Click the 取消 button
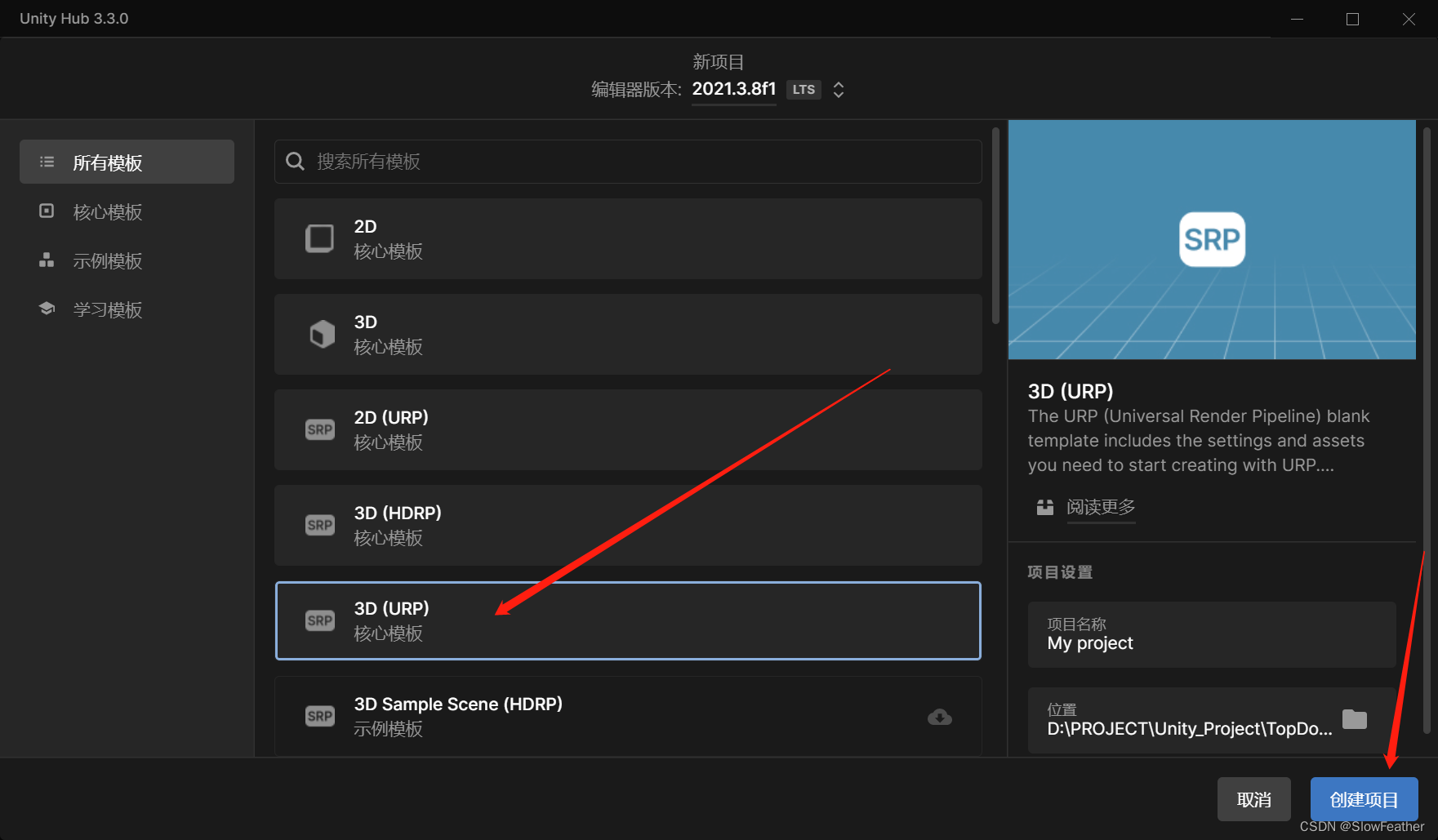Viewport: 1438px width, 840px height. (x=1254, y=799)
